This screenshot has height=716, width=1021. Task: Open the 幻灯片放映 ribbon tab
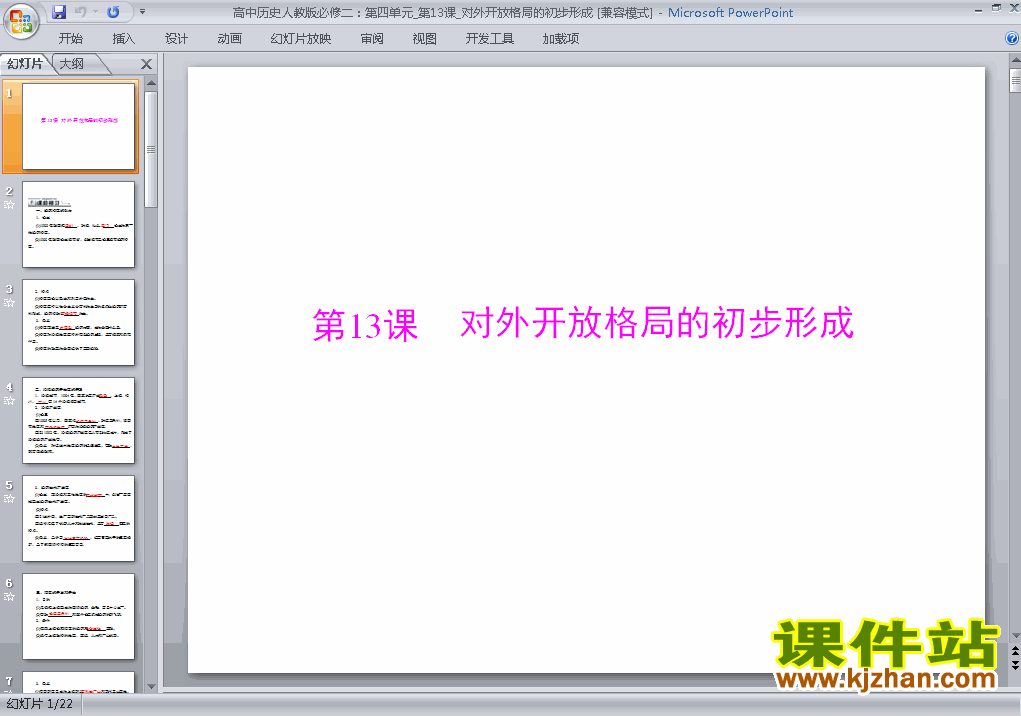(x=301, y=38)
